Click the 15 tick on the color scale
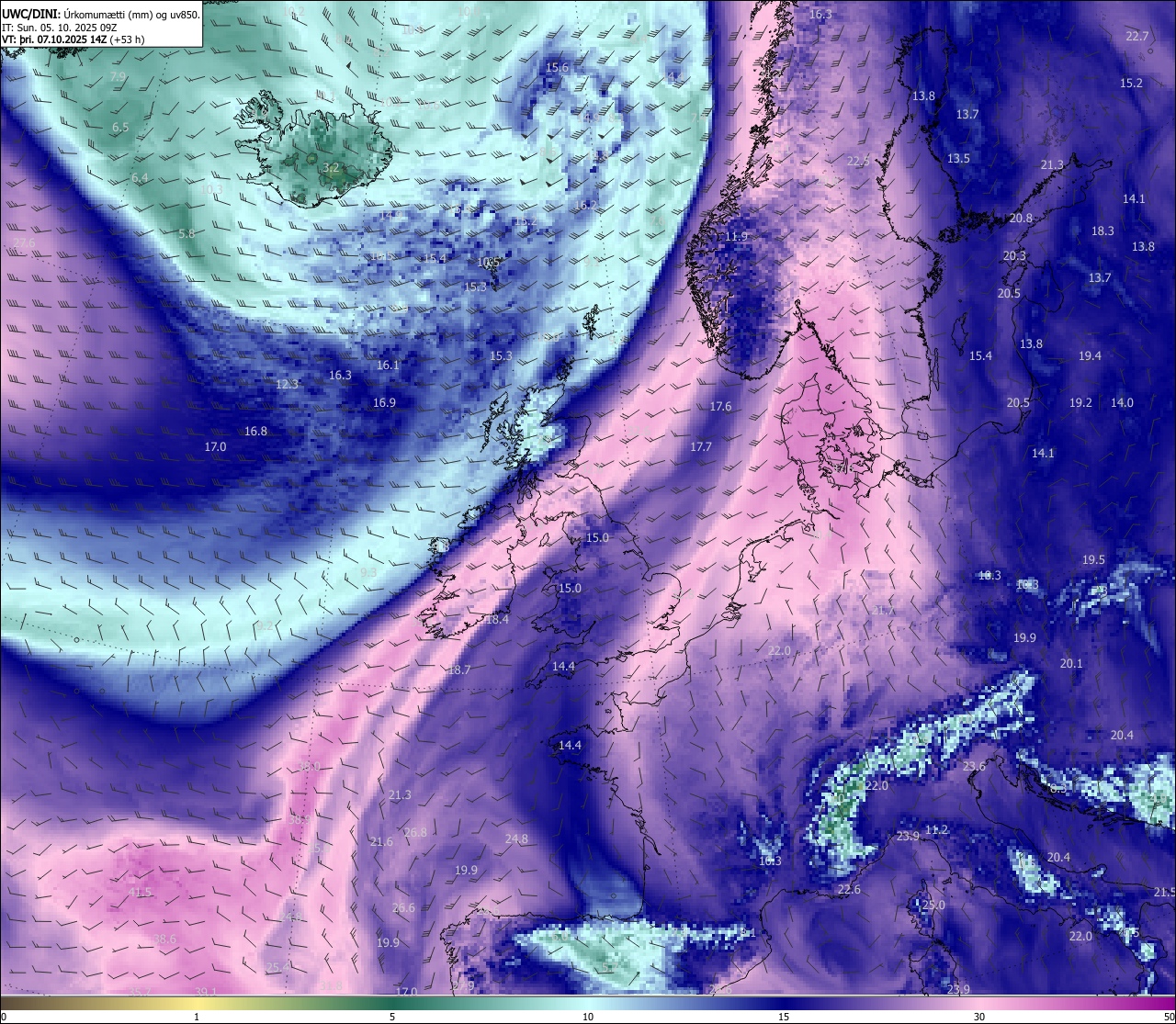The height and width of the screenshot is (1024, 1176). (x=784, y=1017)
